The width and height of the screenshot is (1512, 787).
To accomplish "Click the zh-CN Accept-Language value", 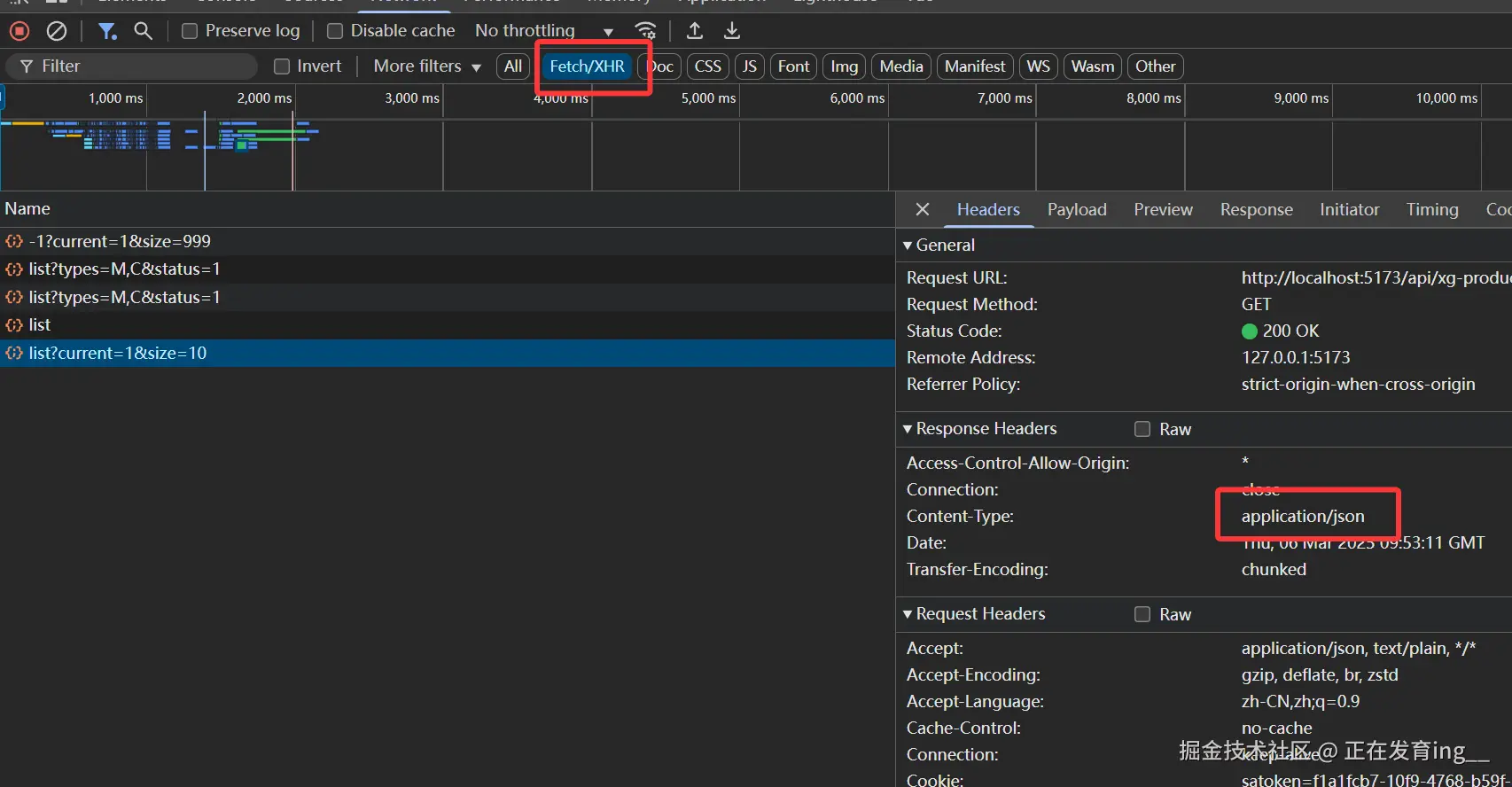I will click(x=1300, y=701).
